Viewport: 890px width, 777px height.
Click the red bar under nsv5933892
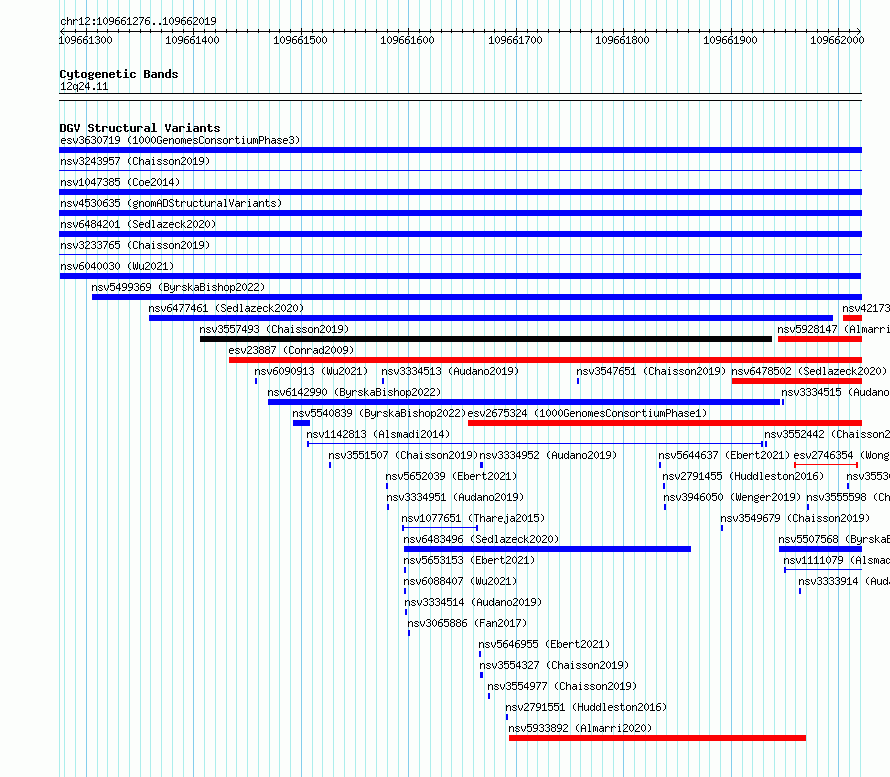pos(657,738)
